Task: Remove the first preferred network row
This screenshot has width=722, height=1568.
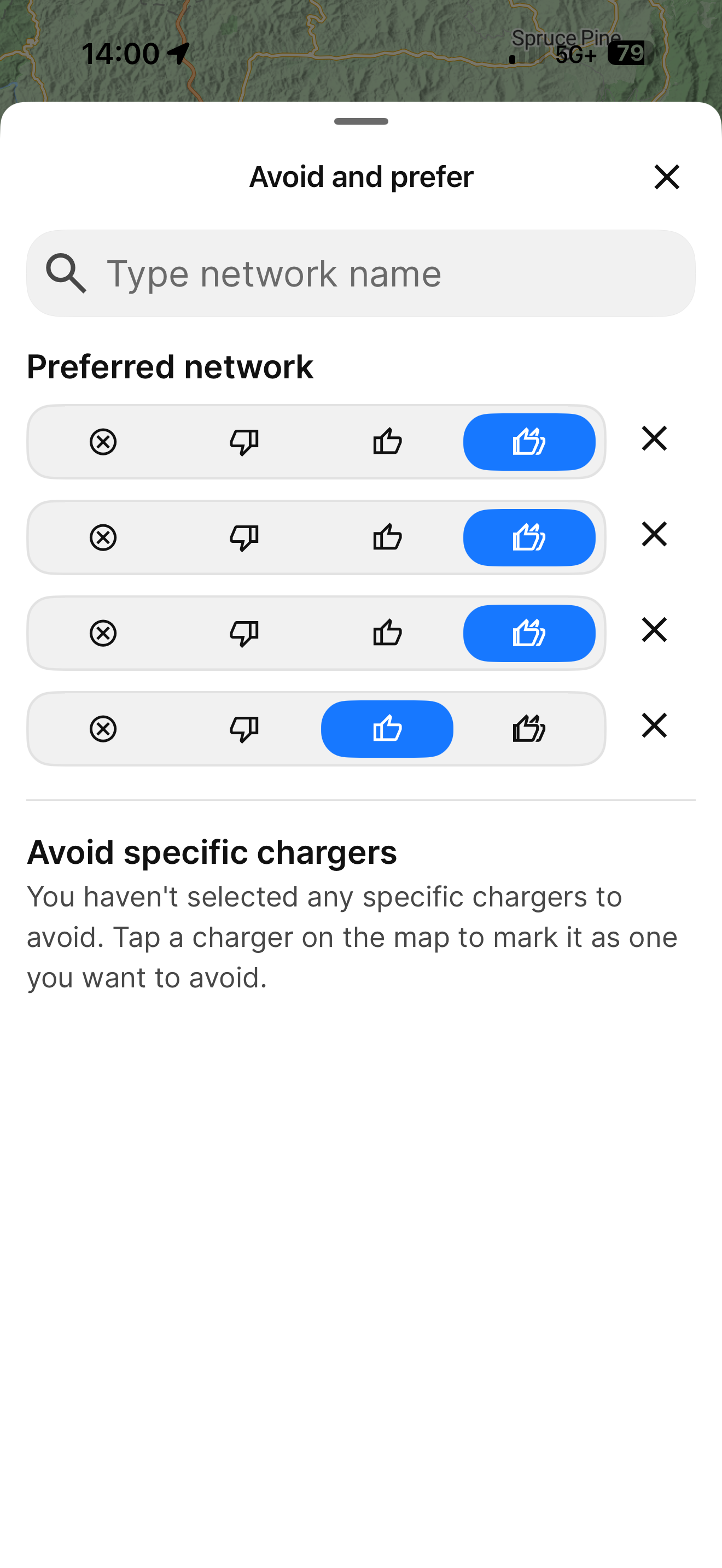Action: pos(654,439)
